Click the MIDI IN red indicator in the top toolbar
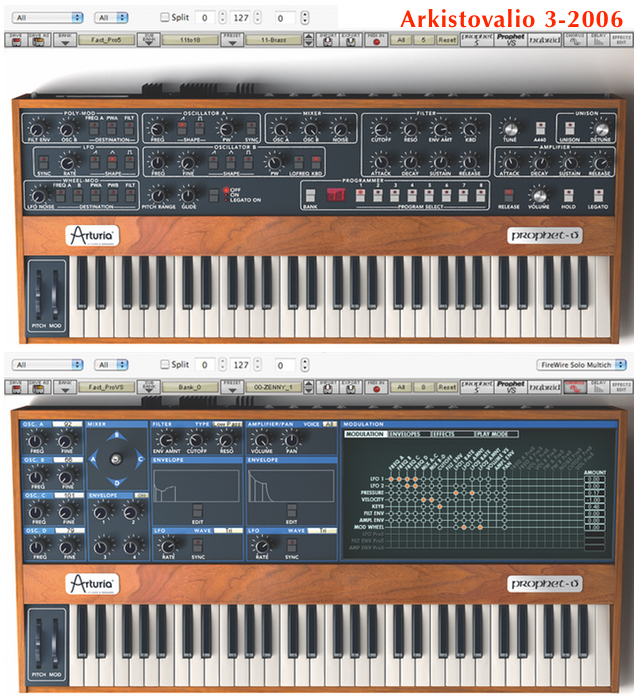 click(x=376, y=40)
